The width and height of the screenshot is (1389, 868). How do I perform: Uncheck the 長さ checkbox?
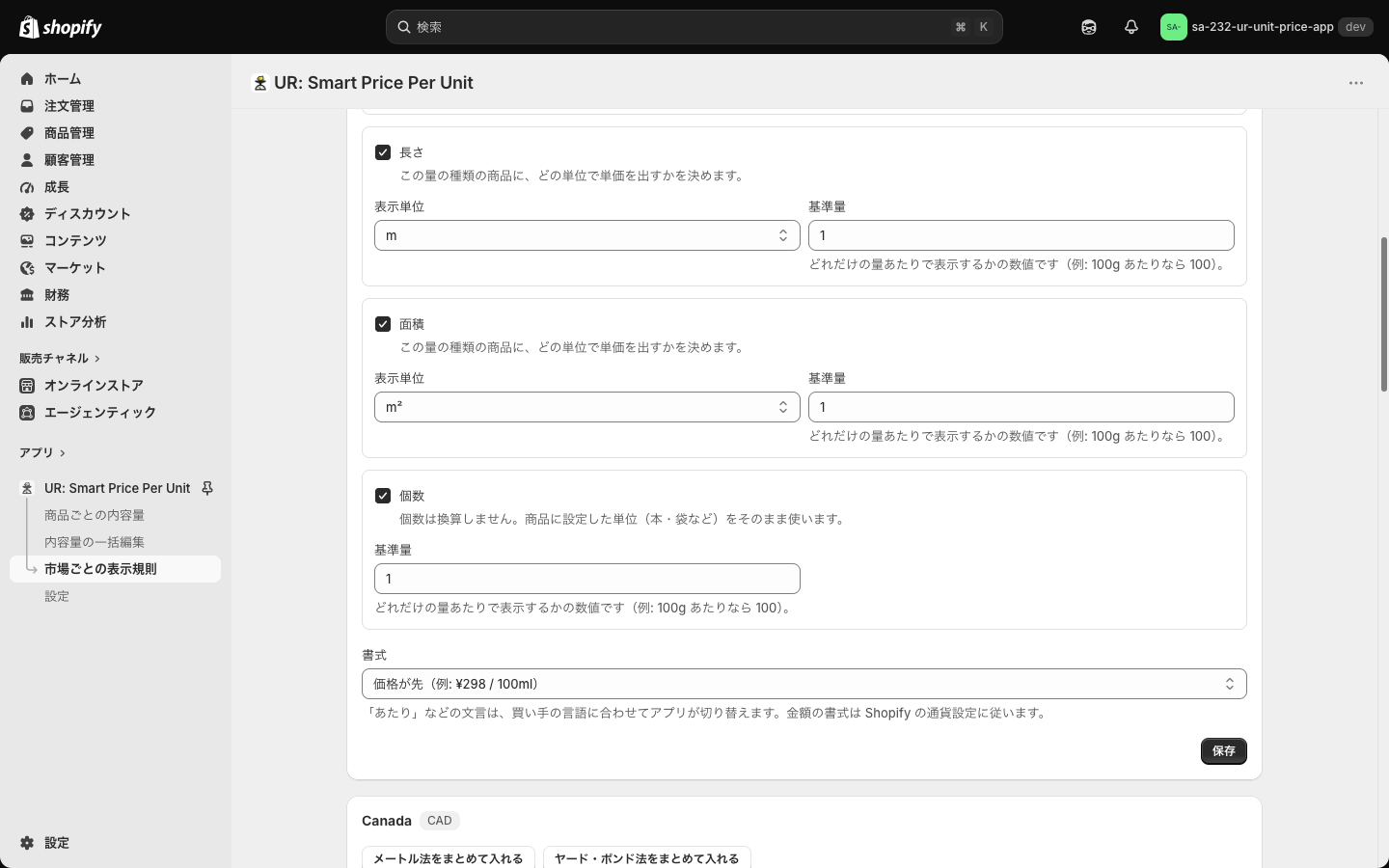[x=383, y=152]
